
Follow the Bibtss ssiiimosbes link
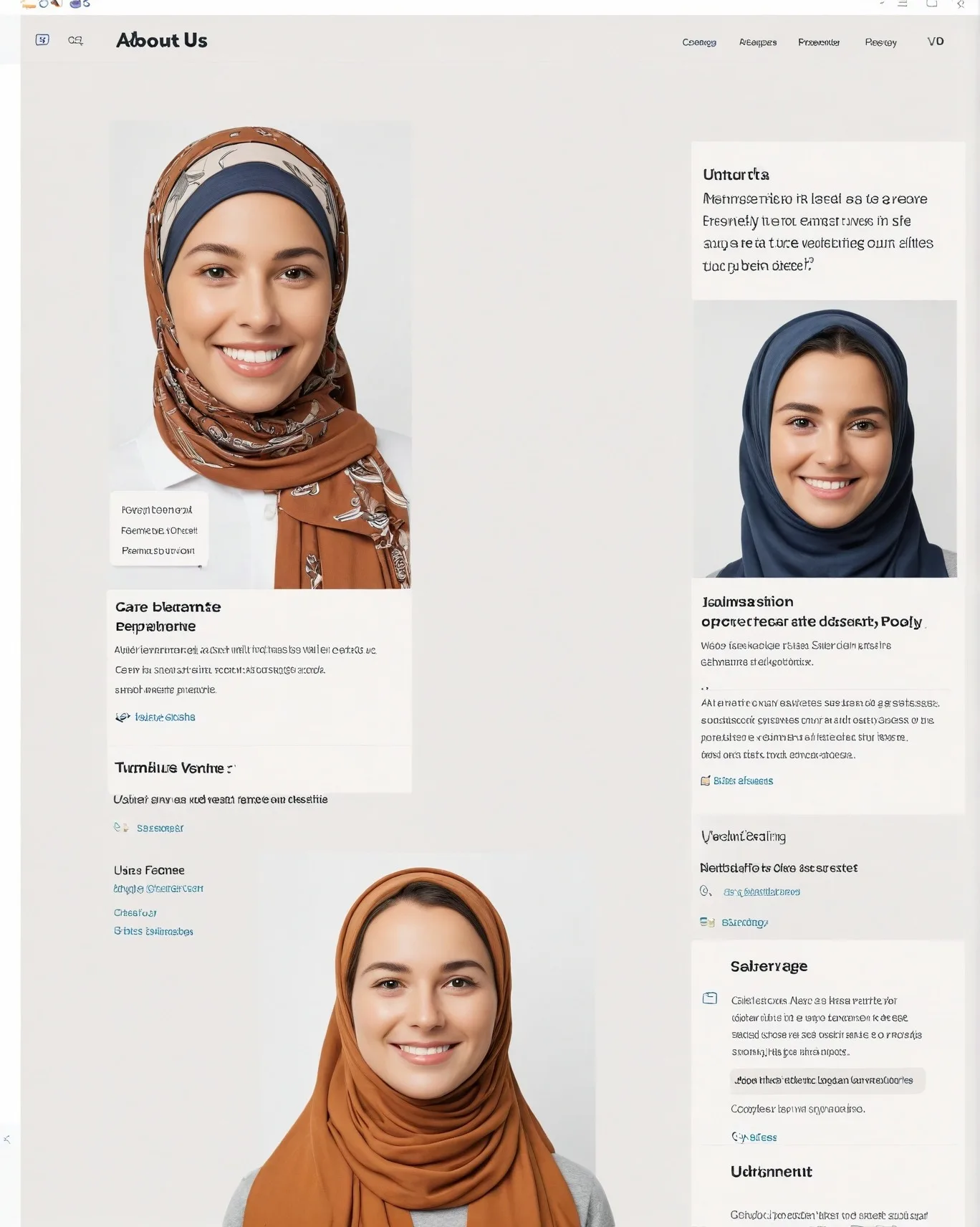click(x=153, y=931)
